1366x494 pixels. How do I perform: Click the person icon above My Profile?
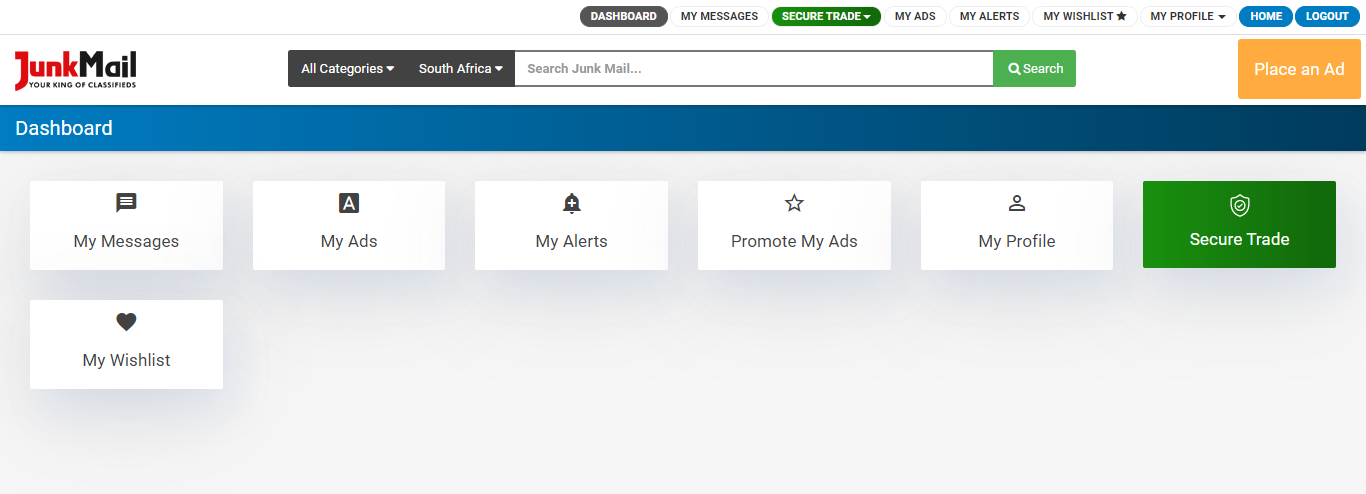coord(1017,204)
